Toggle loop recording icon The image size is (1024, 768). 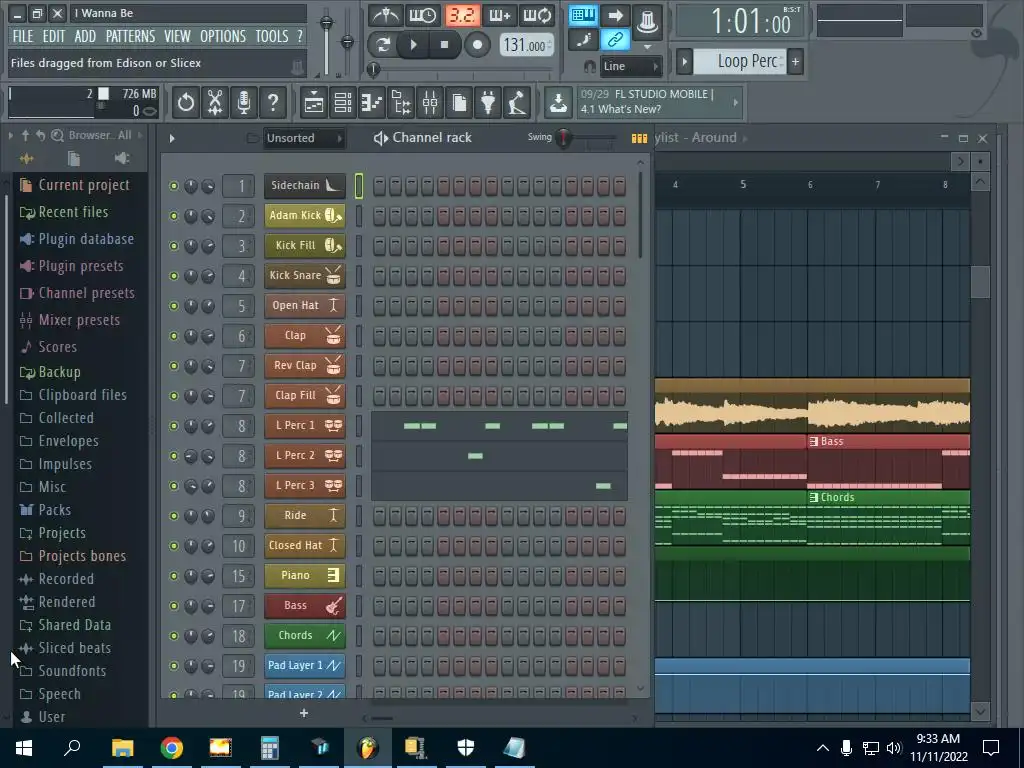537,15
